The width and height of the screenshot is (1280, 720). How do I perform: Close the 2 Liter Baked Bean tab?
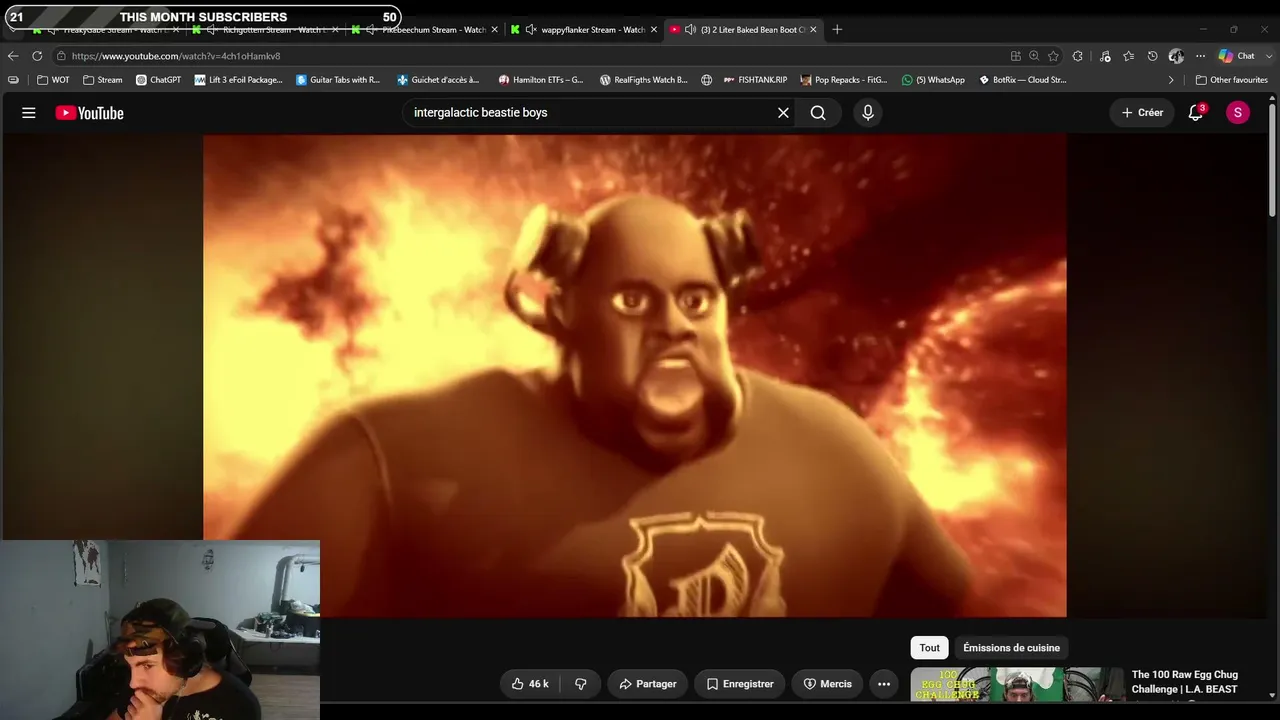(x=813, y=30)
